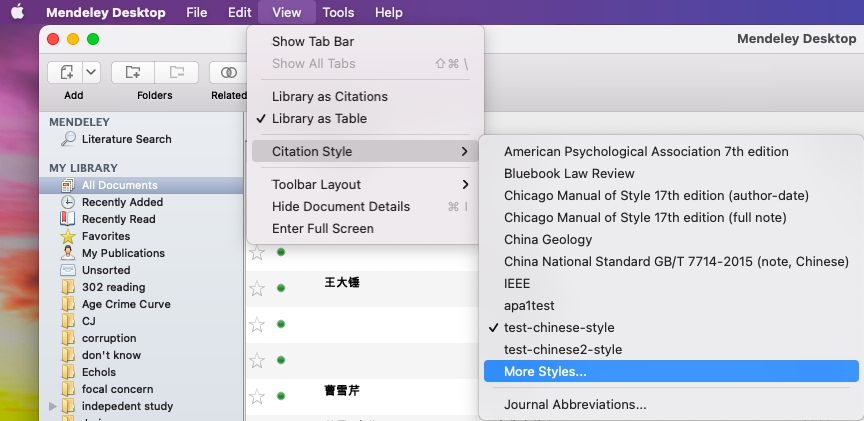Select American Psychological Association 7th edition style

671,151
